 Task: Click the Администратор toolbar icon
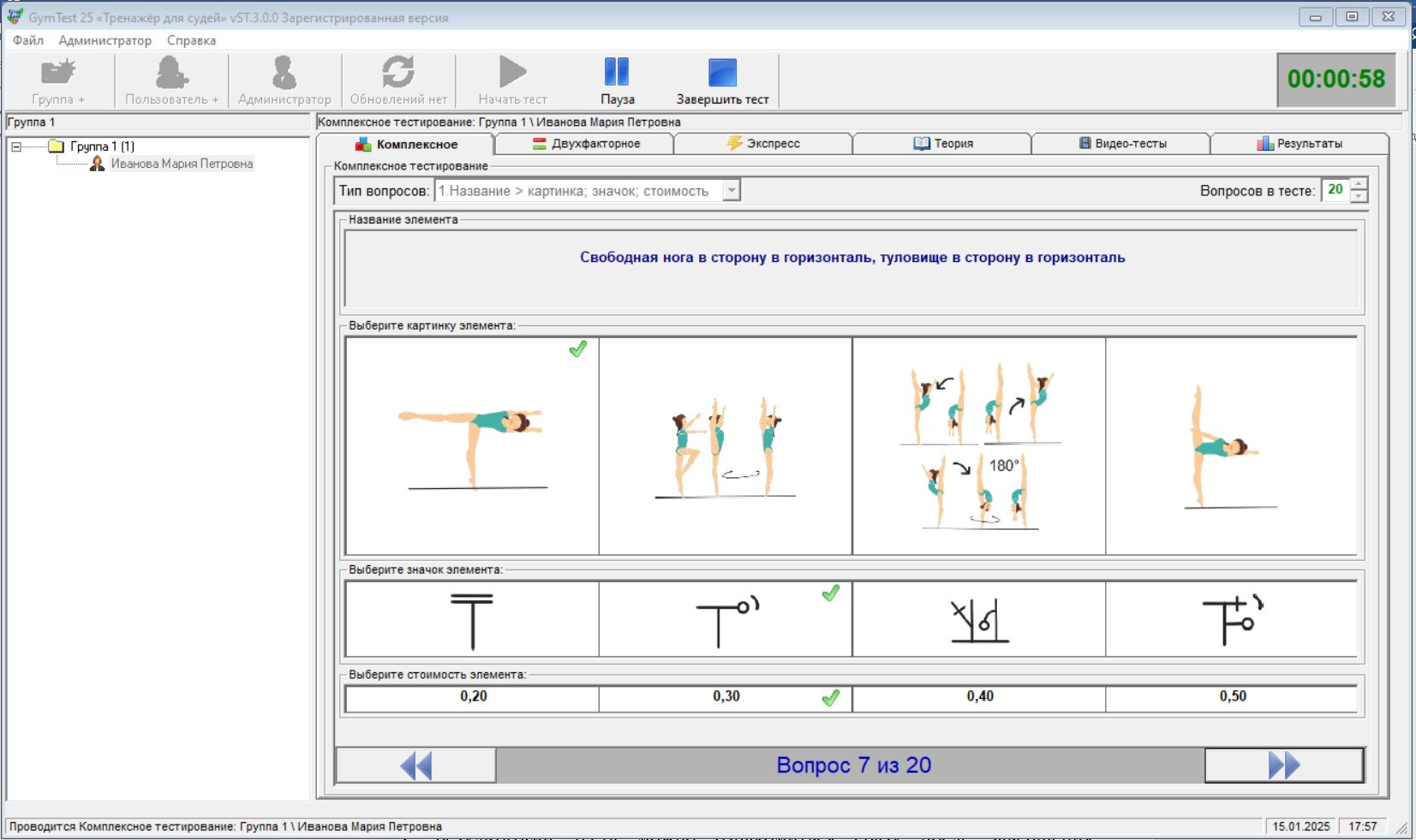[284, 74]
